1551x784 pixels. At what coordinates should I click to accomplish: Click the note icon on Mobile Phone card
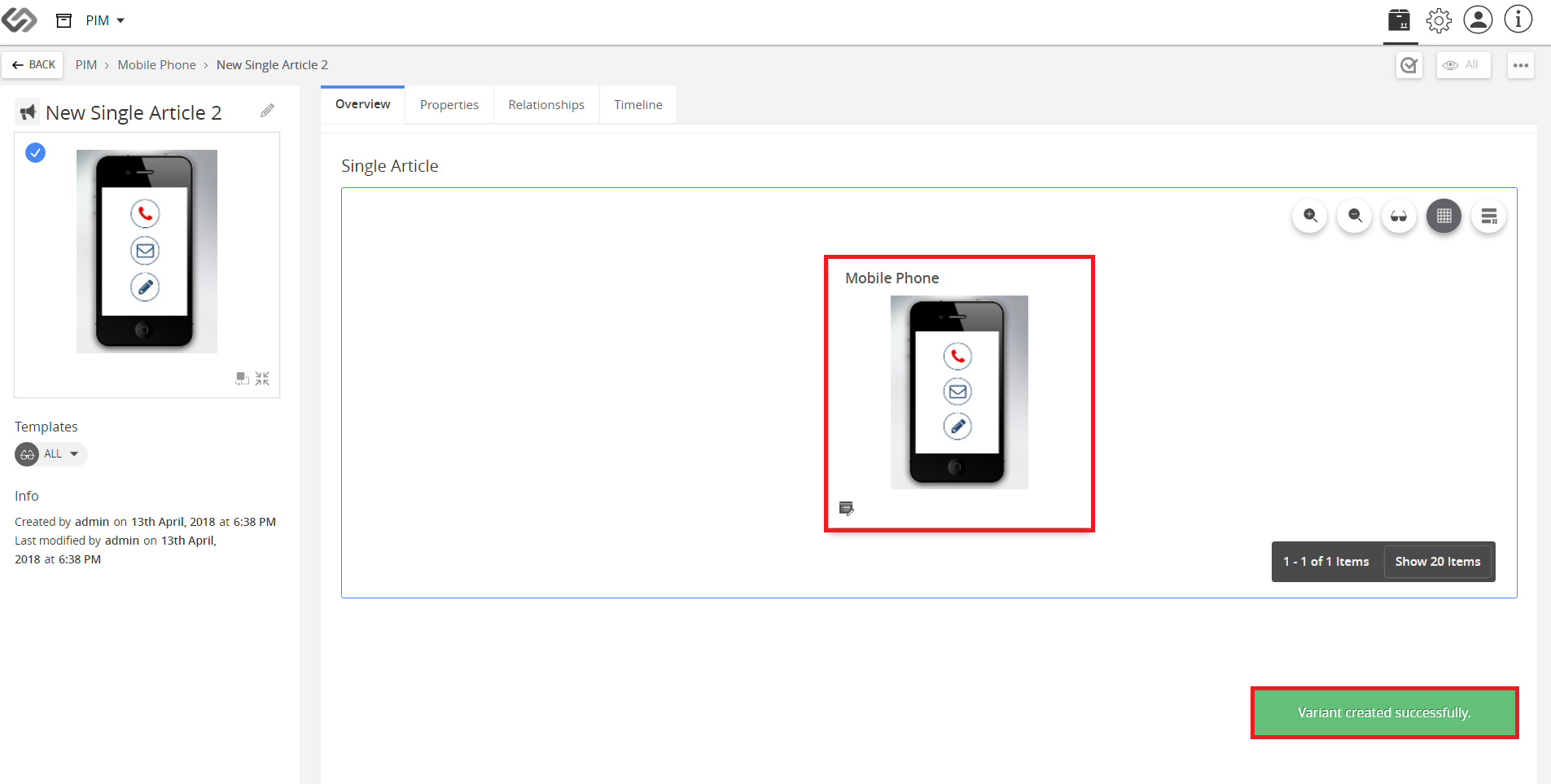coord(846,509)
